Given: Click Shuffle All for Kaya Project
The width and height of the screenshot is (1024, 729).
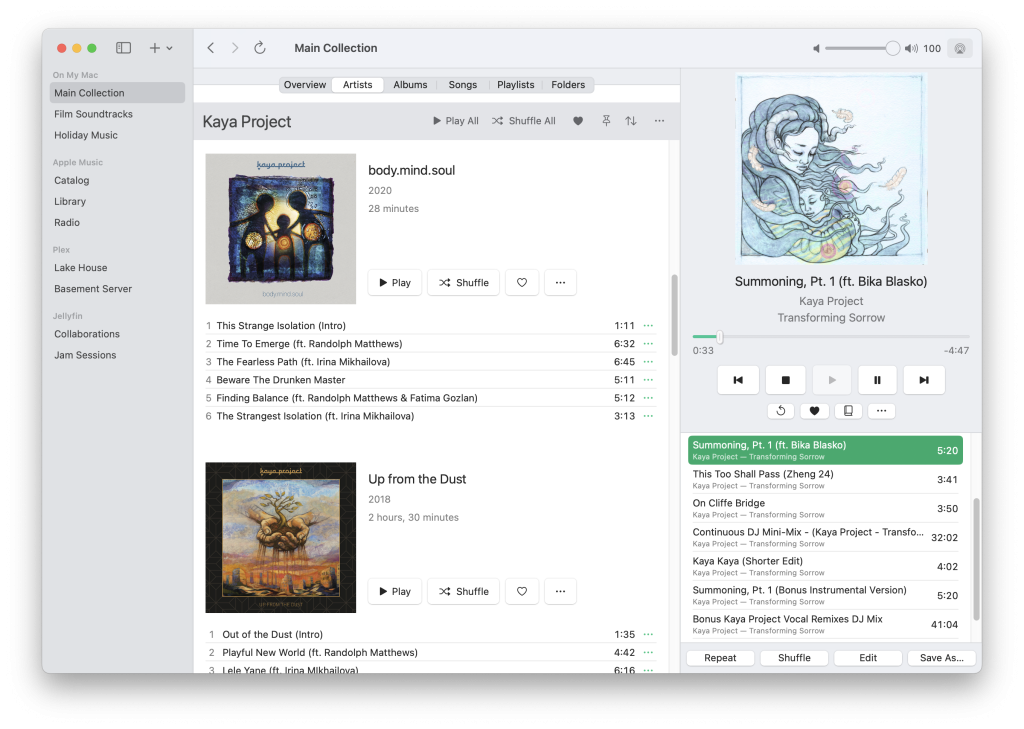Looking at the screenshot, I should [524, 121].
